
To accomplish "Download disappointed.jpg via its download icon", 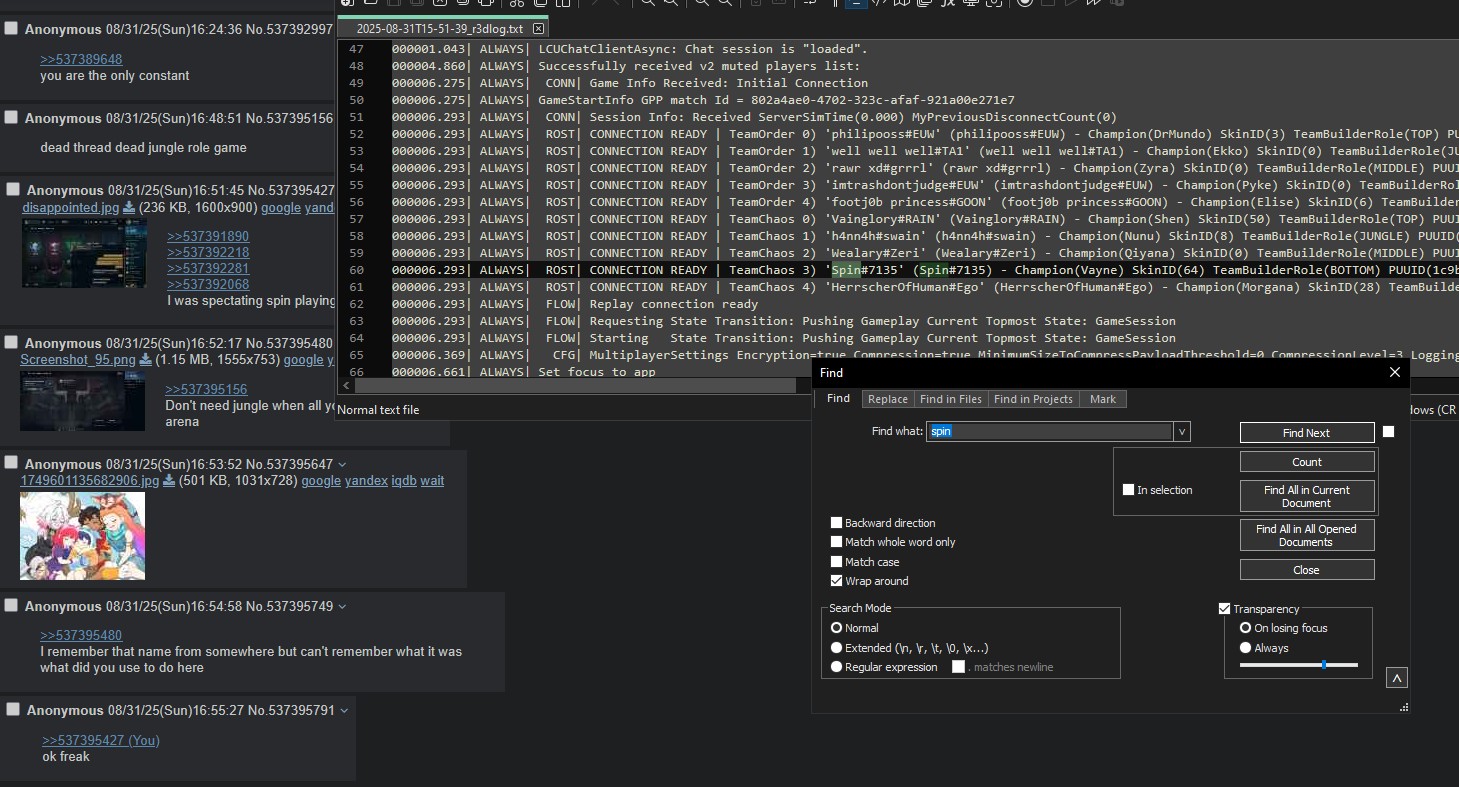I will [x=128, y=208].
